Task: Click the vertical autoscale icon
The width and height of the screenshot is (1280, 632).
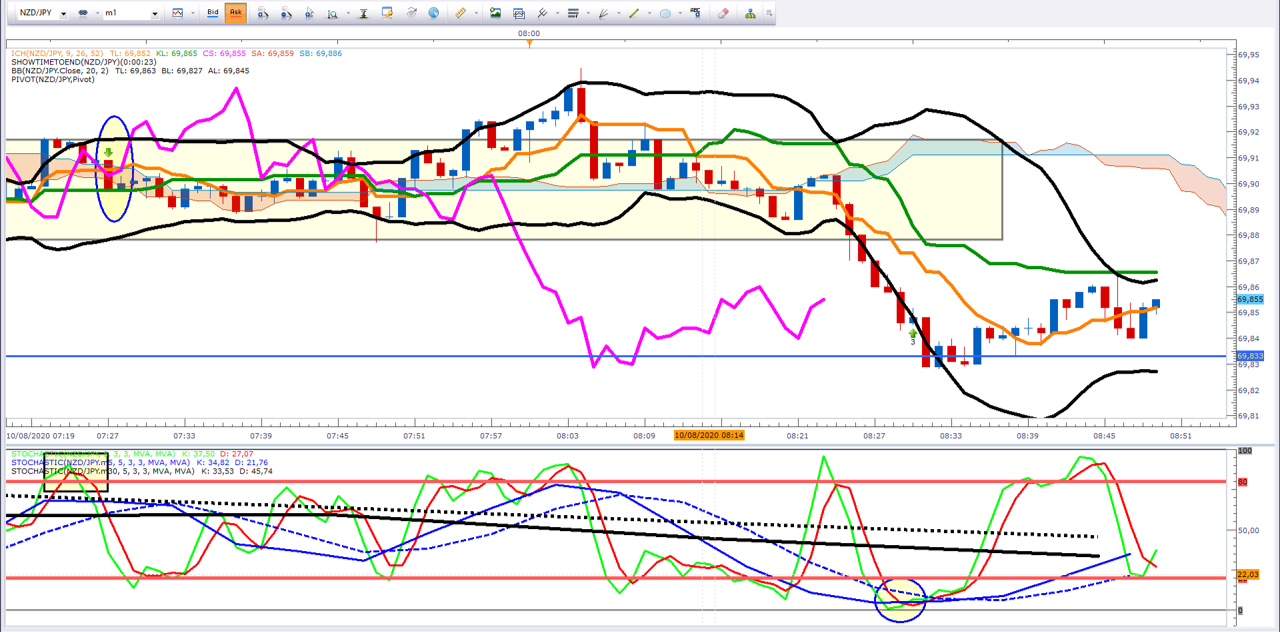Action: click(363, 13)
